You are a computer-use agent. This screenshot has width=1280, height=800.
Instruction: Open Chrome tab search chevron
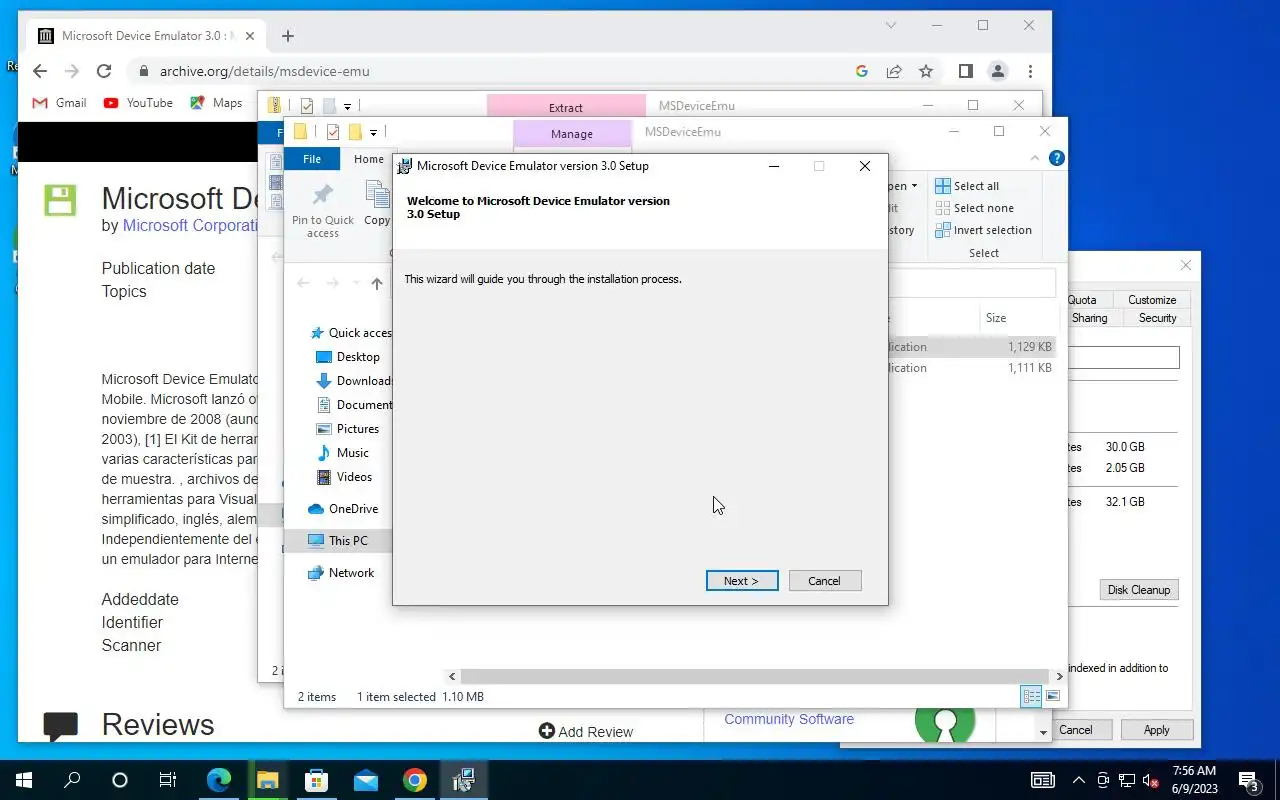pos(892,25)
